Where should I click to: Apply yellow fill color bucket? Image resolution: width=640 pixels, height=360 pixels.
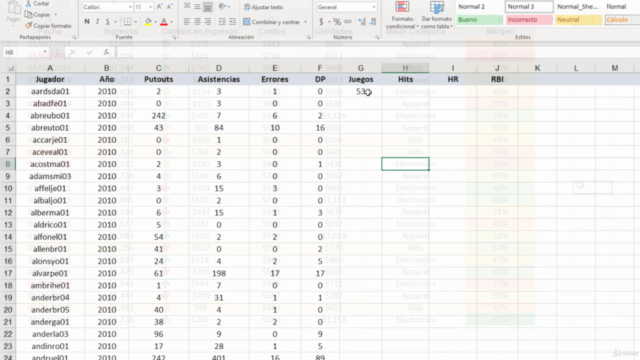pyautogui.click(x=148, y=22)
